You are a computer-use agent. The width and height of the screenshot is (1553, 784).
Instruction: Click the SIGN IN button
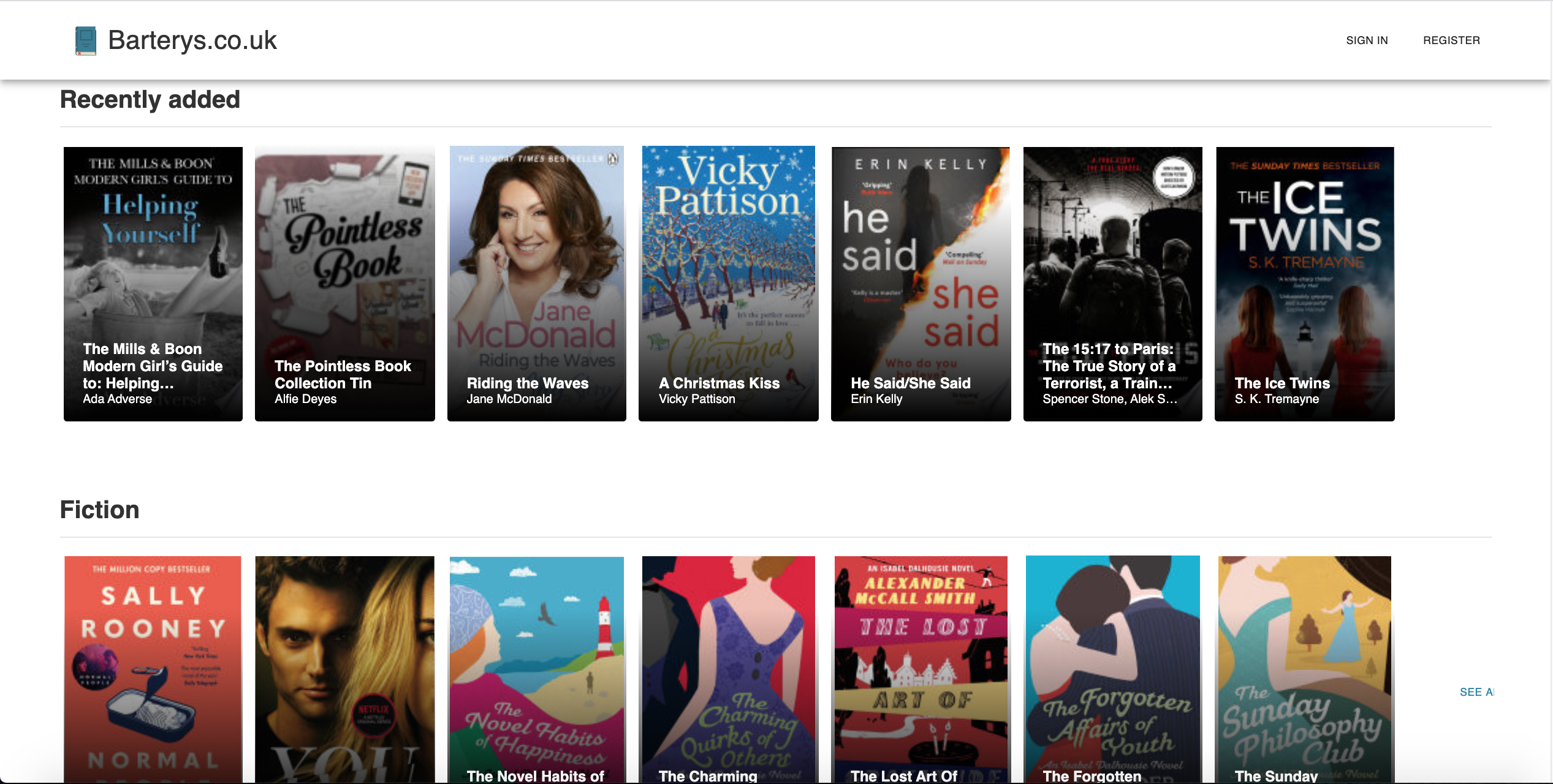(1366, 40)
